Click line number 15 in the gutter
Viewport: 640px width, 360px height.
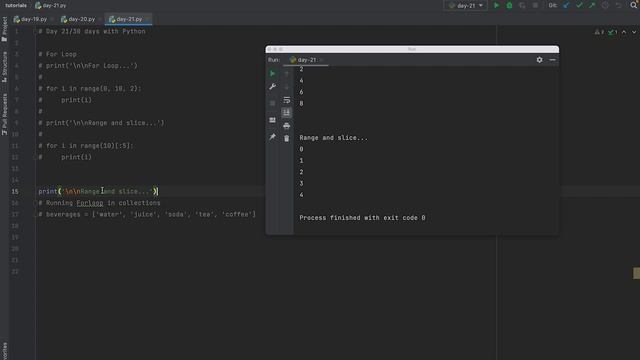(x=15, y=191)
